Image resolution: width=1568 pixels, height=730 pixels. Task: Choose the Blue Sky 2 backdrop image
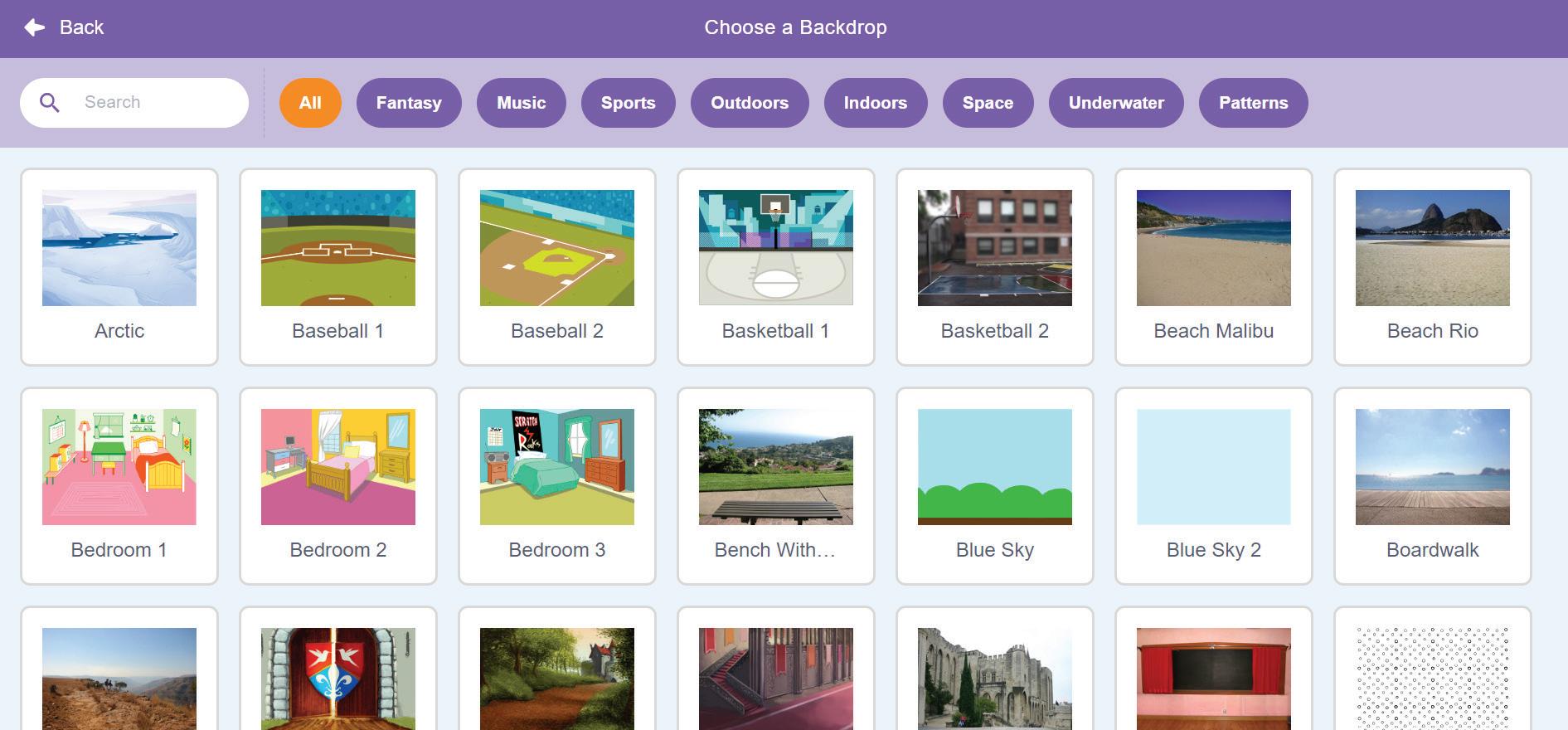[1214, 467]
